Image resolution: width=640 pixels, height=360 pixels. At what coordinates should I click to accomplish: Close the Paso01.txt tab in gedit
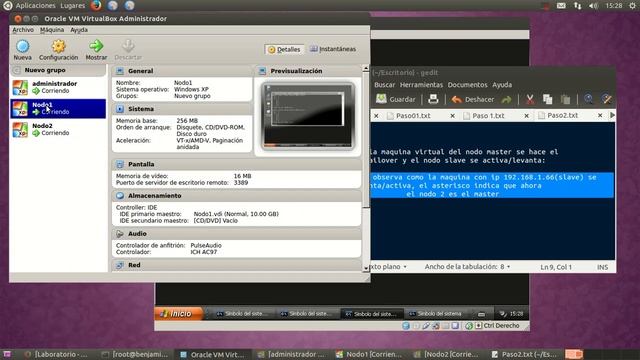pos(452,116)
